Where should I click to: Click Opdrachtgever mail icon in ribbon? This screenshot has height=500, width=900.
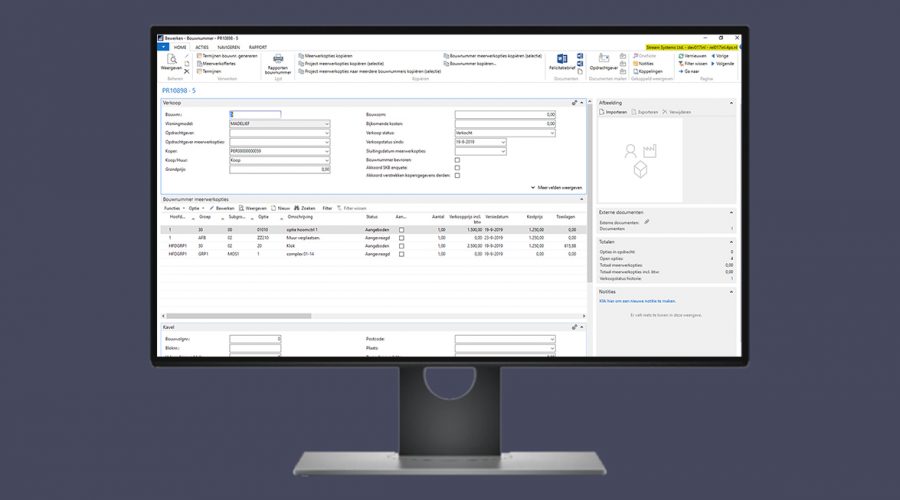(x=604, y=59)
